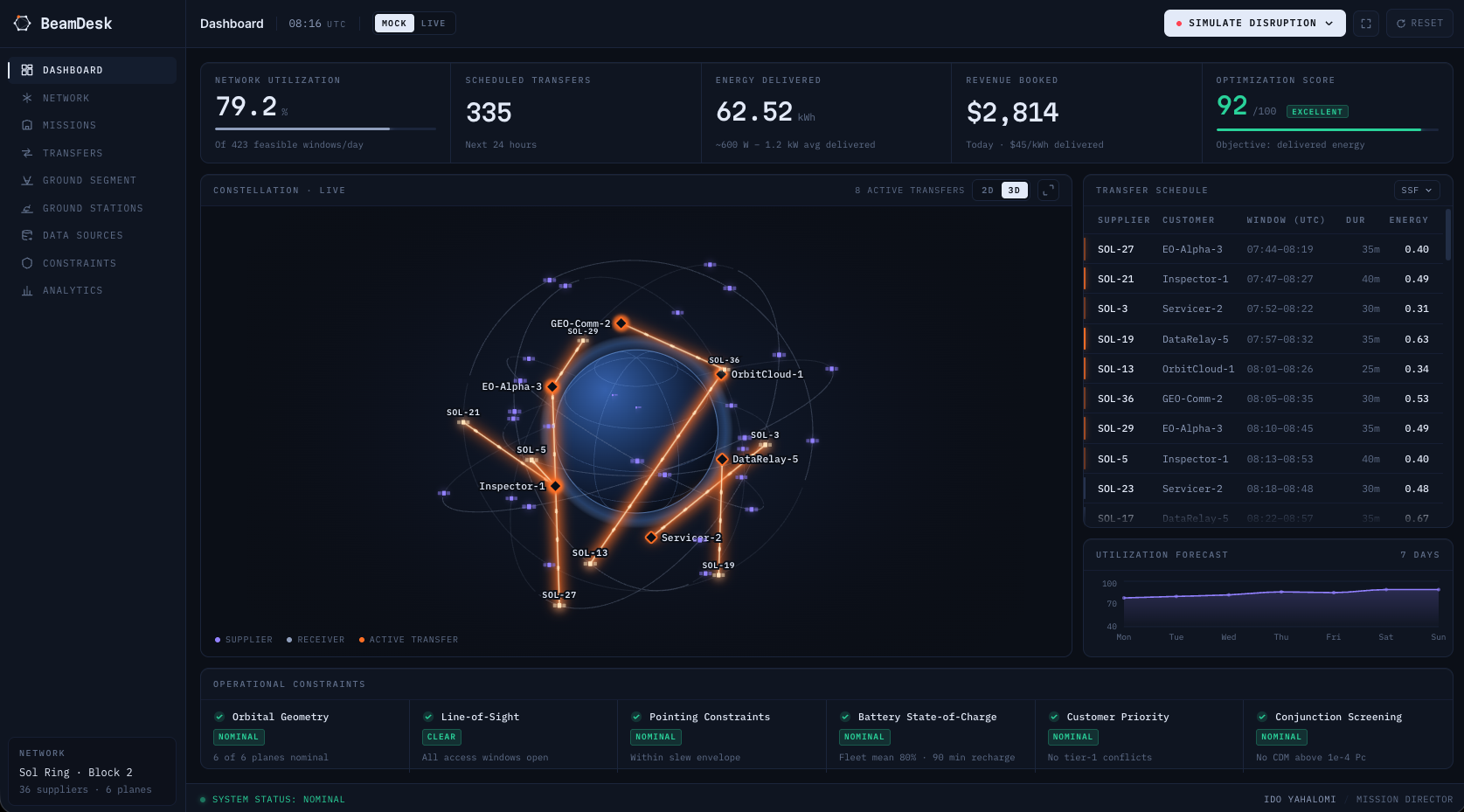Open the SSF selector in Transfer Schedule

tap(1417, 190)
